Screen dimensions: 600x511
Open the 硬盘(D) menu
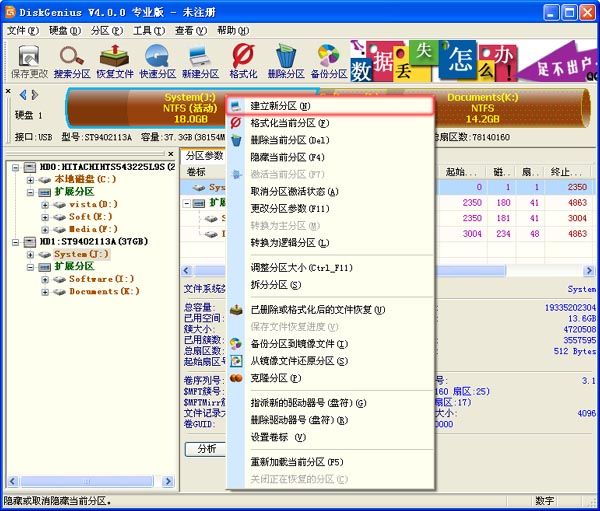[65, 31]
